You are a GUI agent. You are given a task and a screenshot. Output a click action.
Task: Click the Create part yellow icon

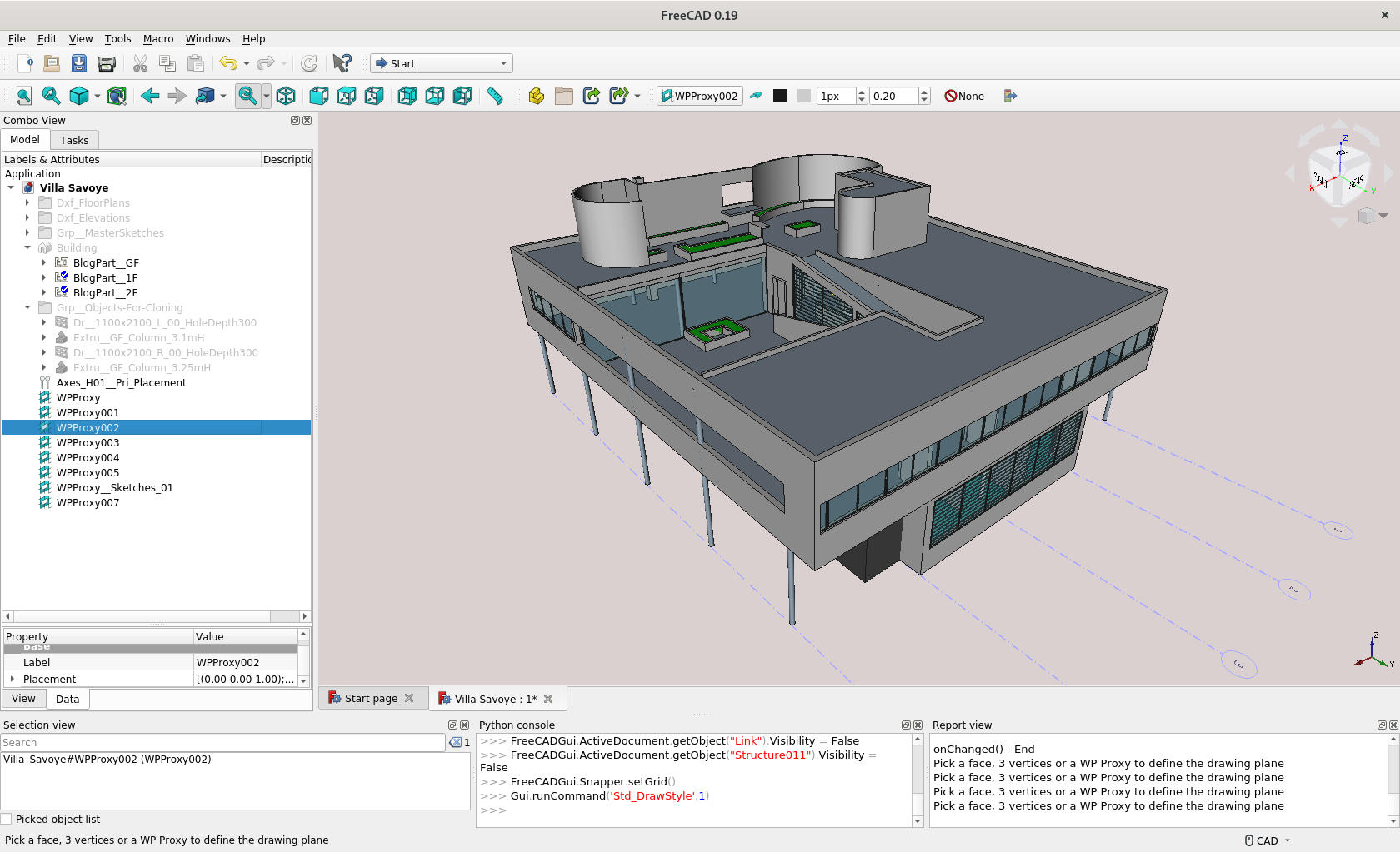click(x=537, y=96)
